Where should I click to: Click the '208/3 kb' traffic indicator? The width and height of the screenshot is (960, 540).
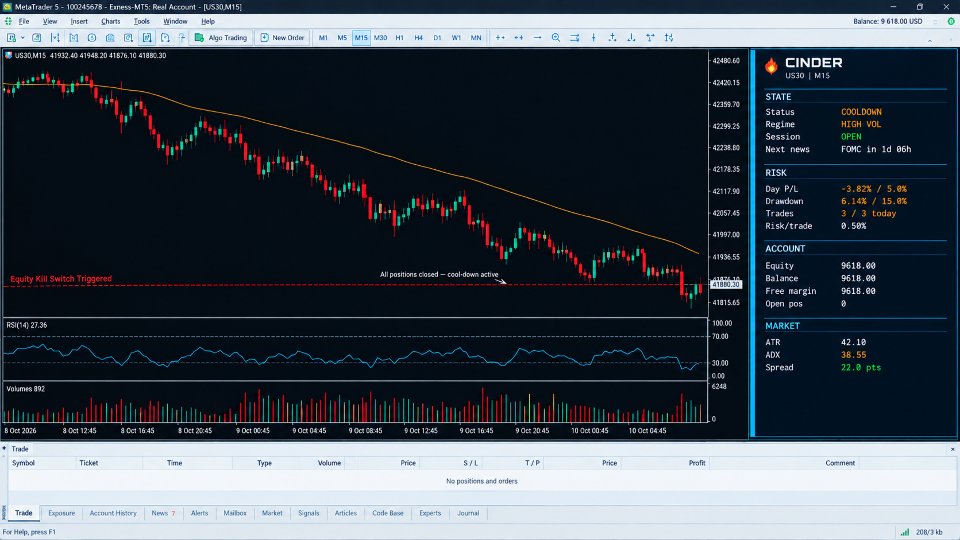point(929,533)
